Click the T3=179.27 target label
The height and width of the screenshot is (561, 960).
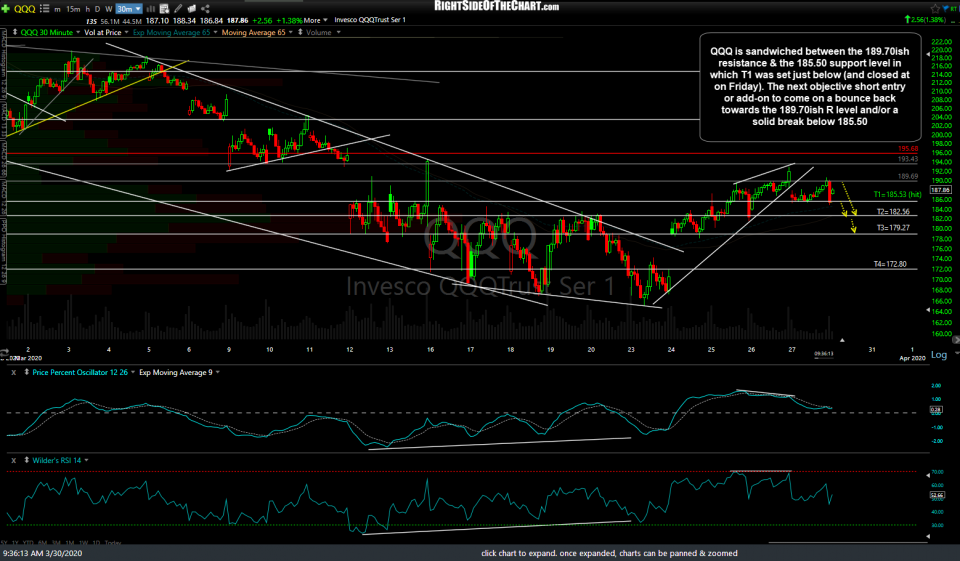(893, 228)
